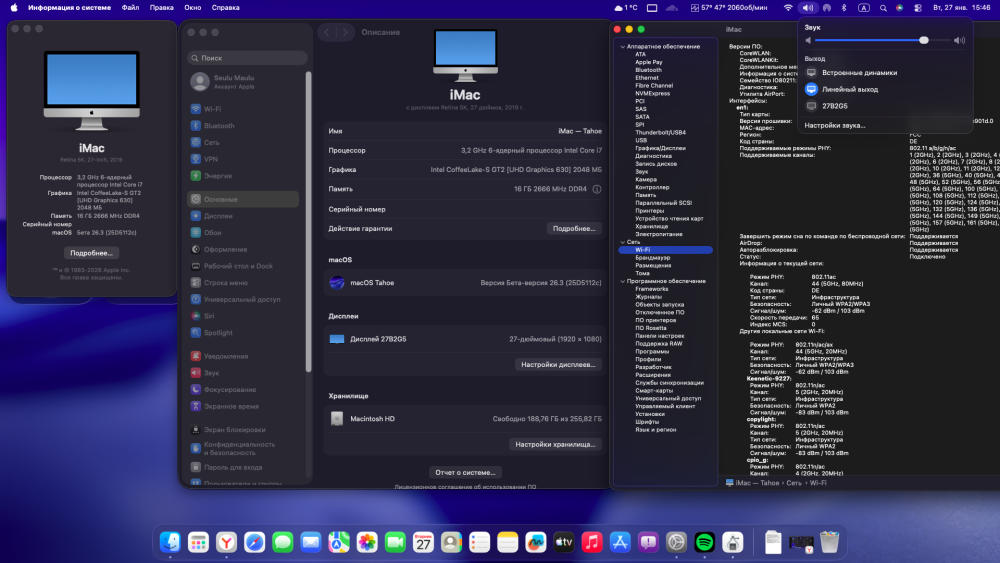This screenshot has width=1000, height=563.
Task: Click Подробнее next to Действие гарантии
Action: point(574,228)
